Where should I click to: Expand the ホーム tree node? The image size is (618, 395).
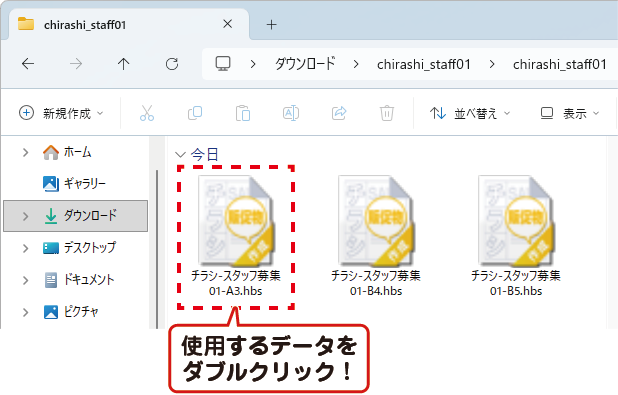[26, 152]
